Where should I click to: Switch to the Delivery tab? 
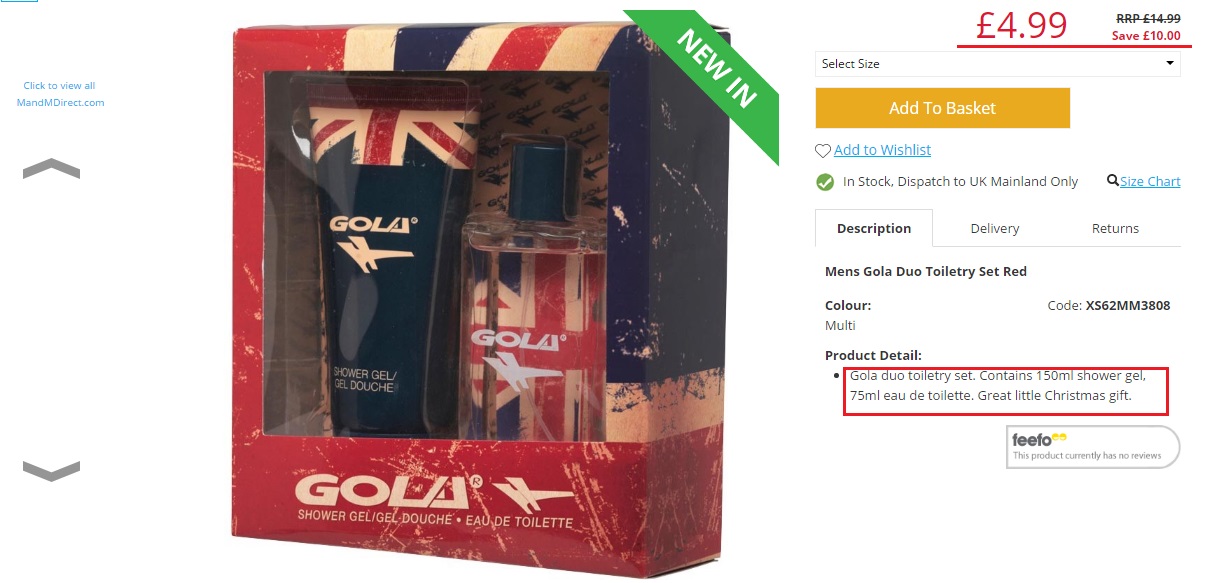[x=995, y=228]
